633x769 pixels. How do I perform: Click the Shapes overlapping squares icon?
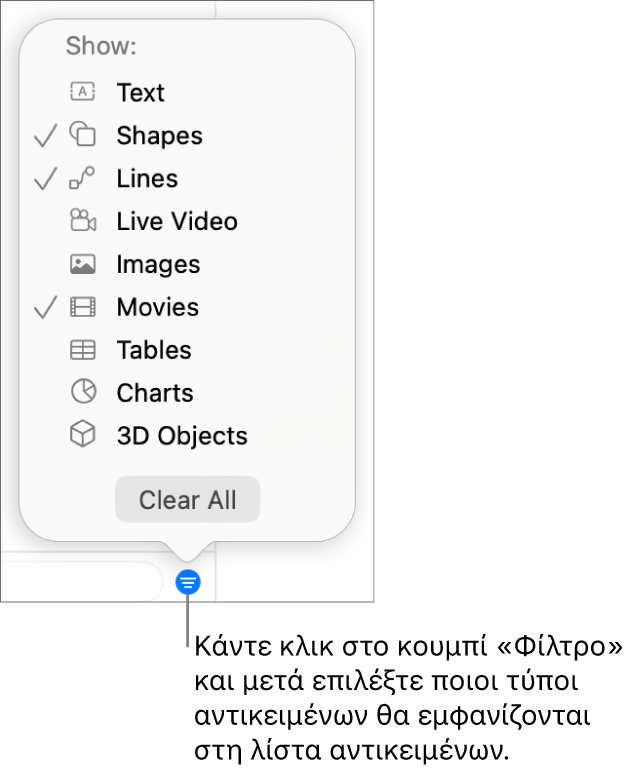[x=82, y=135]
